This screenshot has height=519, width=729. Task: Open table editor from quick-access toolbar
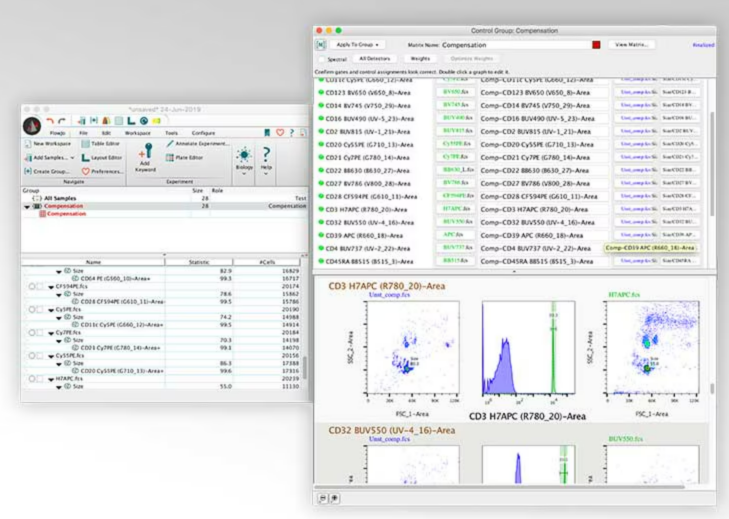pos(119,121)
